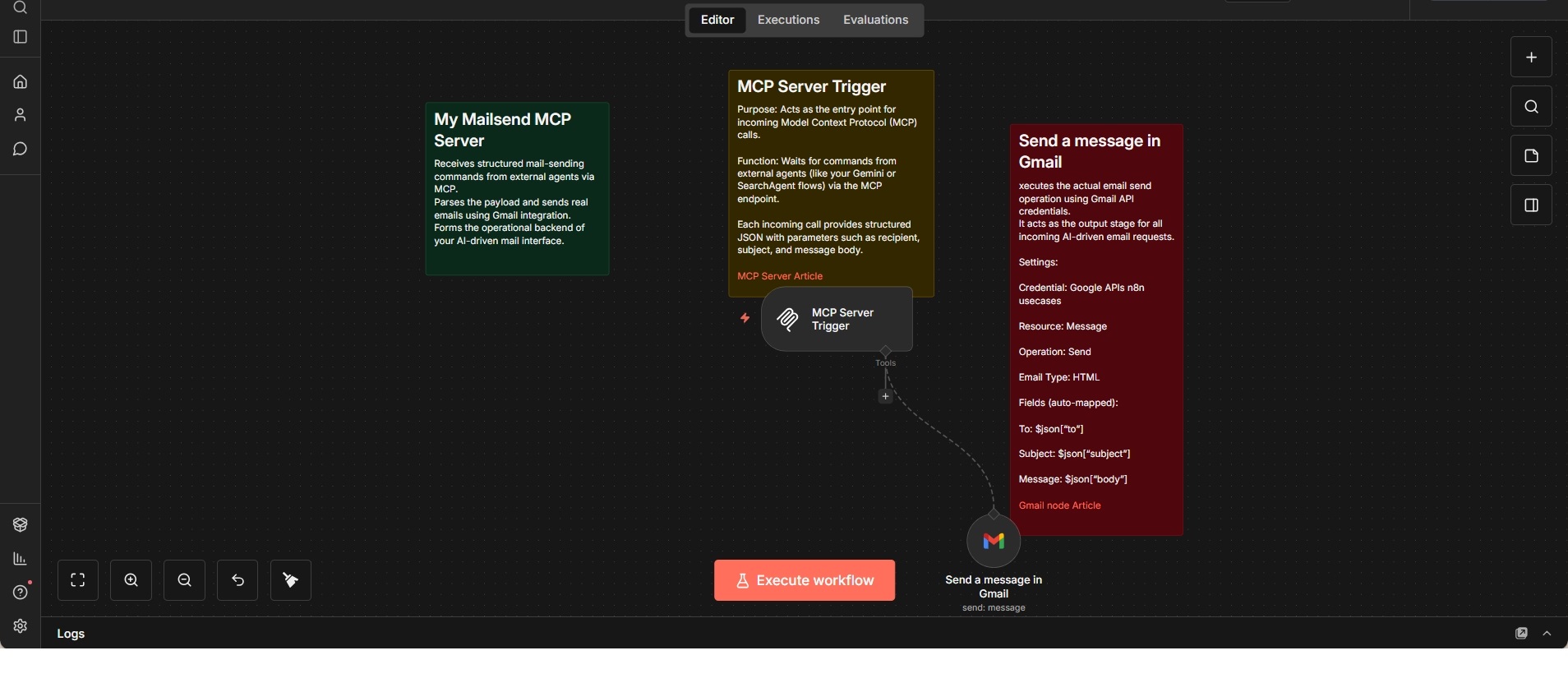Tidy up the workflow with broom icon
This screenshot has width=1568, height=692.
(291, 580)
